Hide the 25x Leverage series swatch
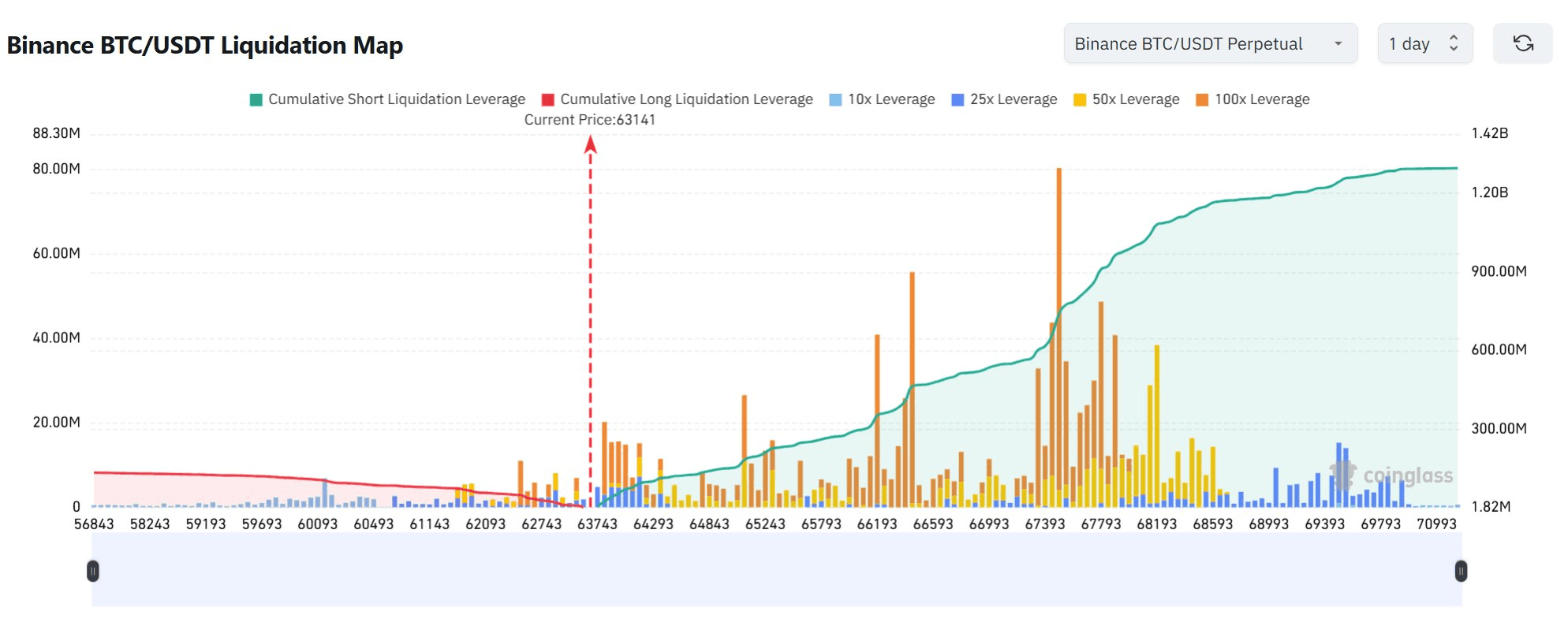This screenshot has width=1568, height=623. coord(958,99)
